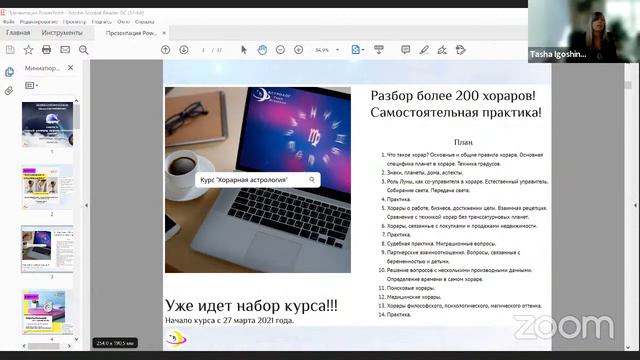Zoom out with the minus icon
The width and height of the screenshot is (640, 360).
point(280,50)
